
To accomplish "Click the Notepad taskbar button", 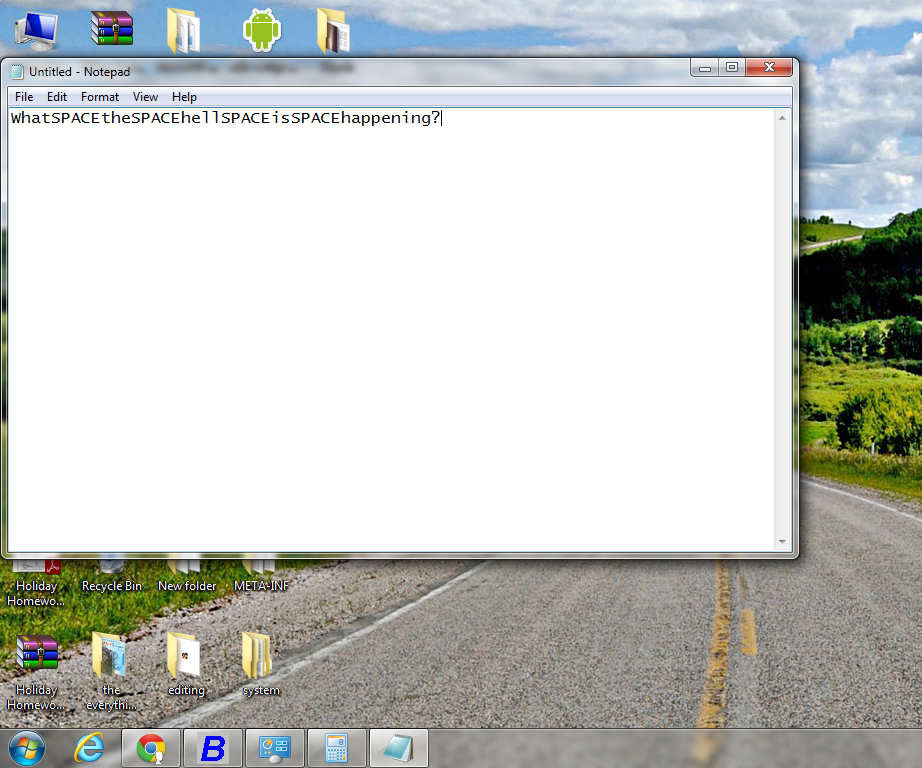I will pyautogui.click(x=399, y=749).
